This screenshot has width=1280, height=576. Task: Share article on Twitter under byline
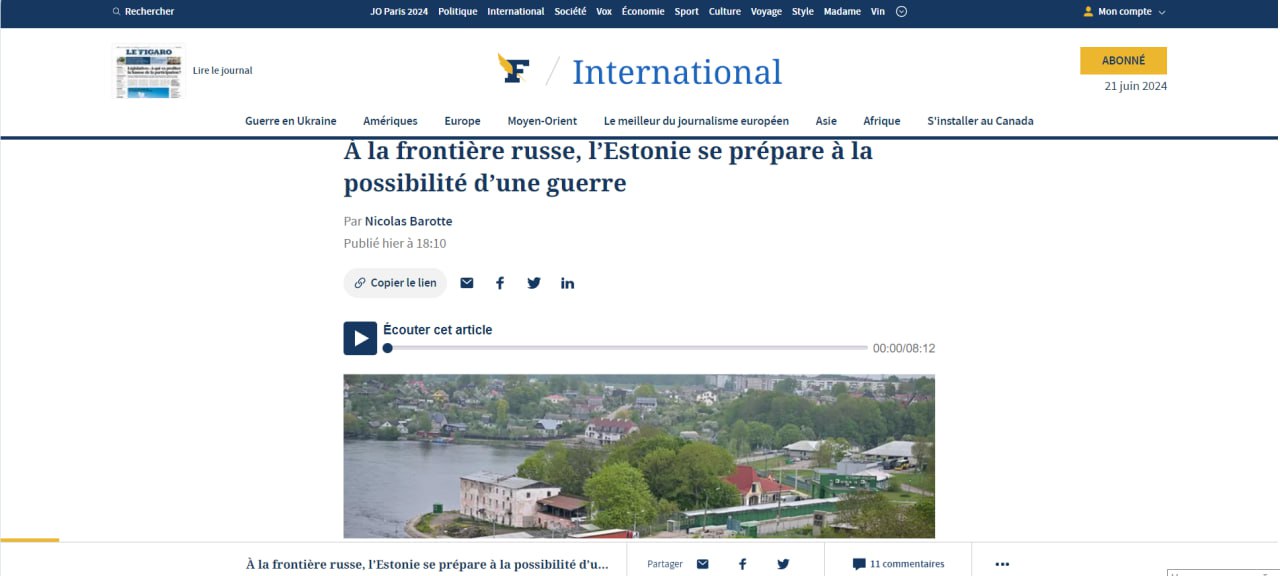(x=534, y=283)
